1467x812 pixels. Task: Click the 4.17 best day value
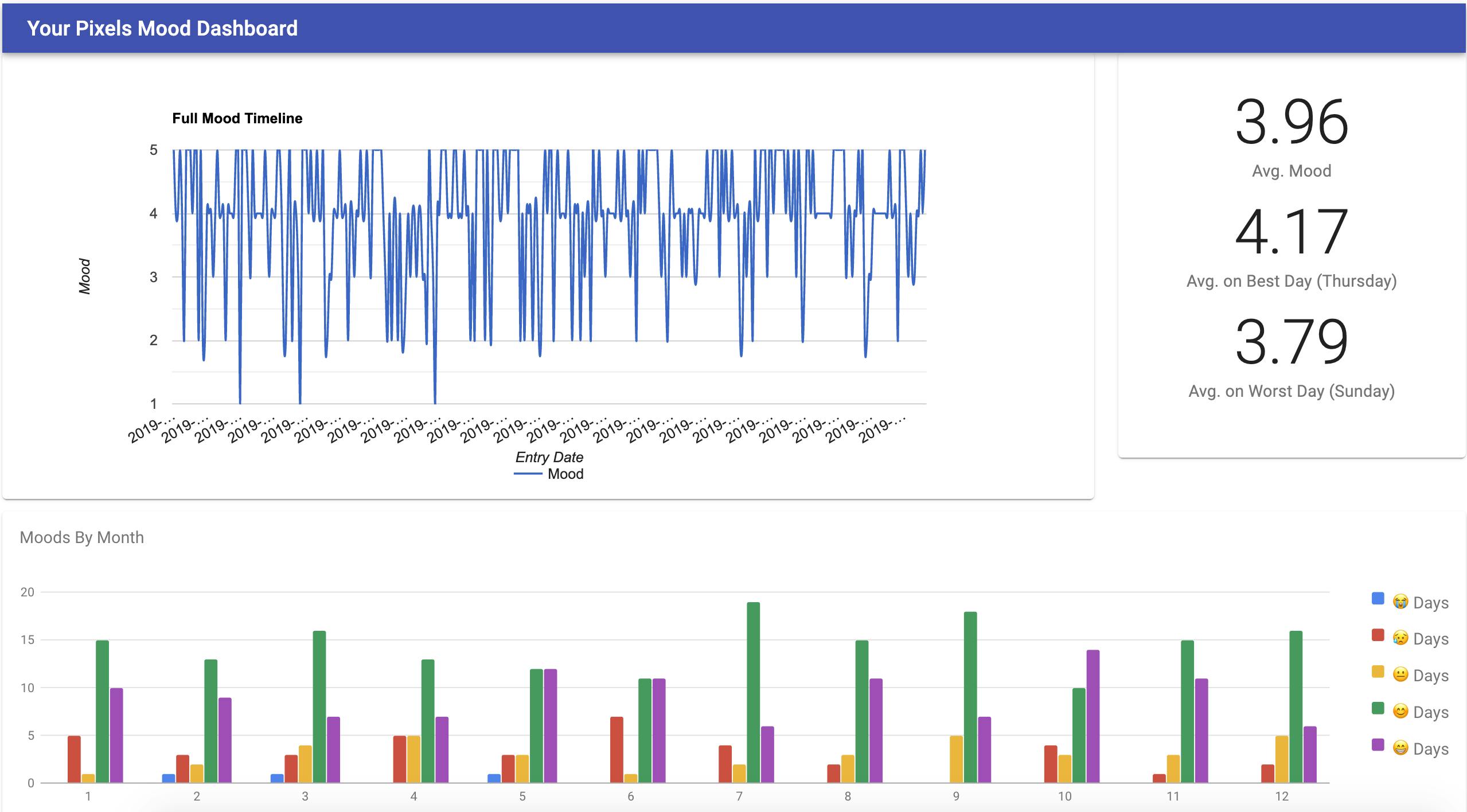[x=1292, y=232]
